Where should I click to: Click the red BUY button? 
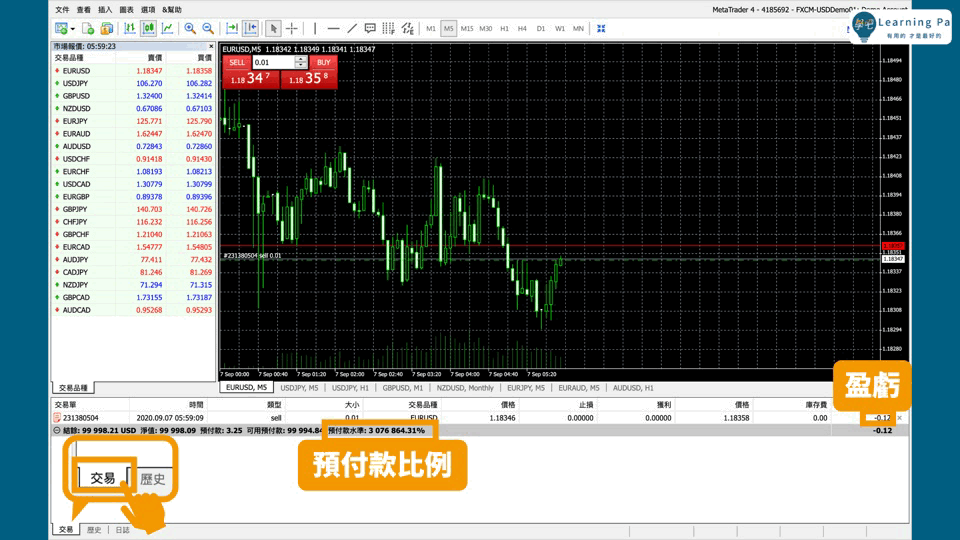(x=323, y=62)
